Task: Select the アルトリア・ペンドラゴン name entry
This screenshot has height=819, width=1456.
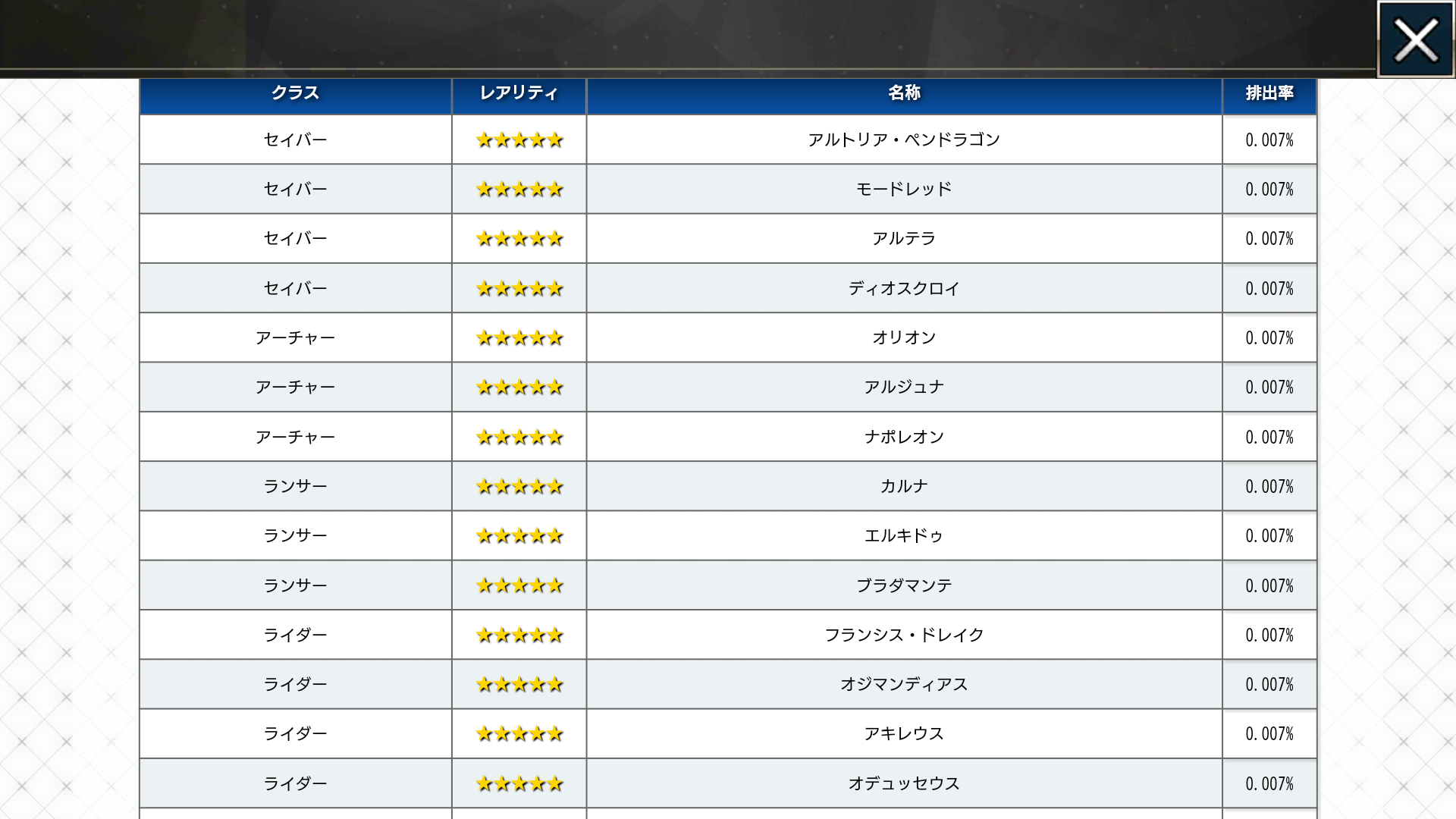Action: [x=904, y=140]
